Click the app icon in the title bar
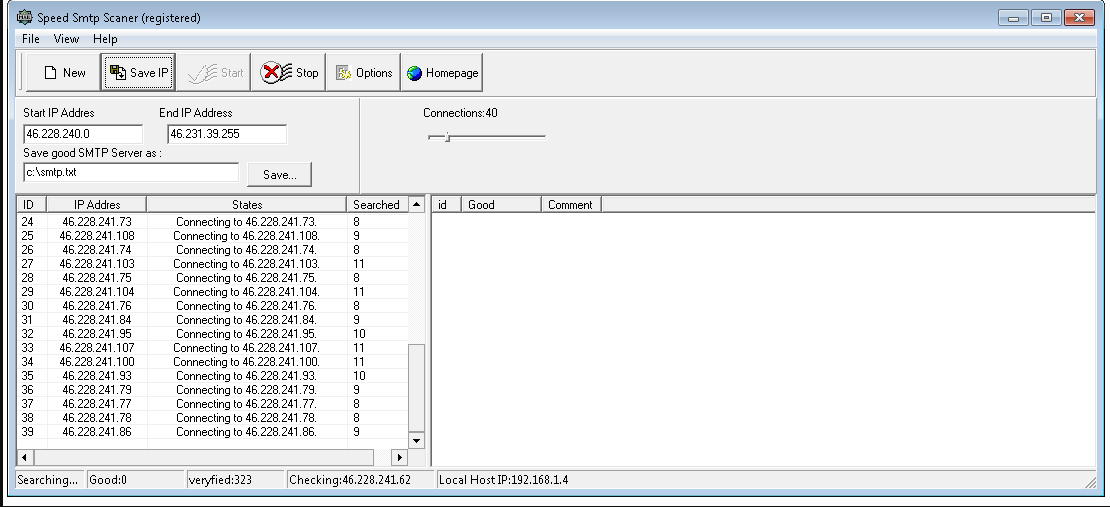 [24, 18]
